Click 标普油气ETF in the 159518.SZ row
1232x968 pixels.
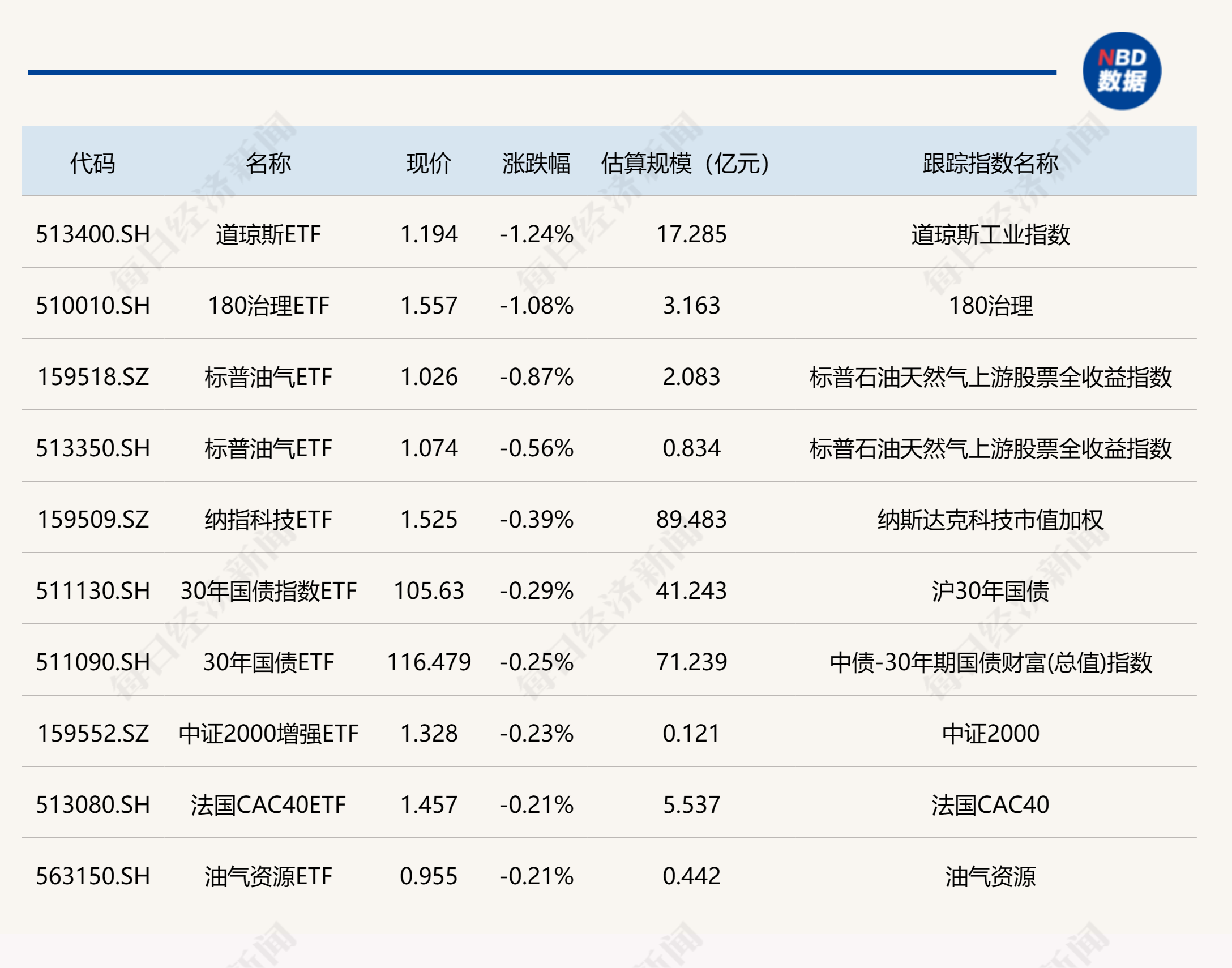(x=268, y=377)
